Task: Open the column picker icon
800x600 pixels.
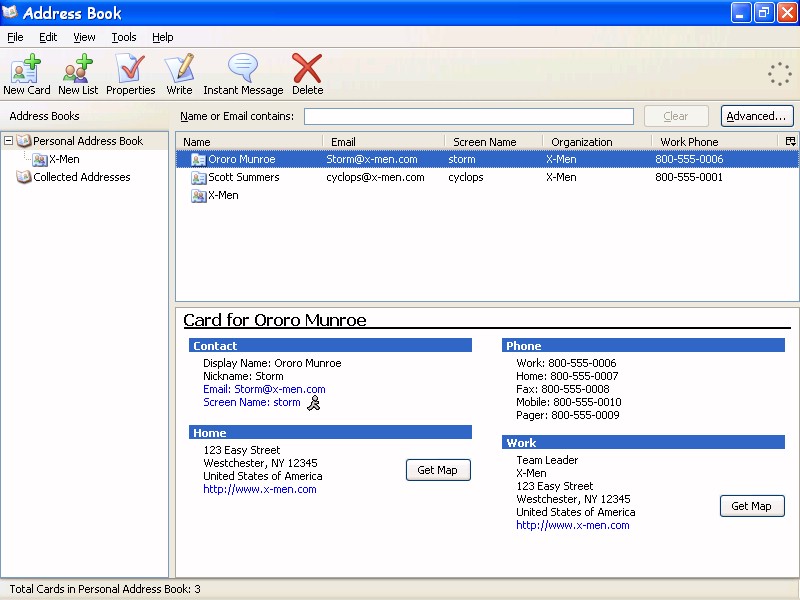Action: [x=790, y=141]
